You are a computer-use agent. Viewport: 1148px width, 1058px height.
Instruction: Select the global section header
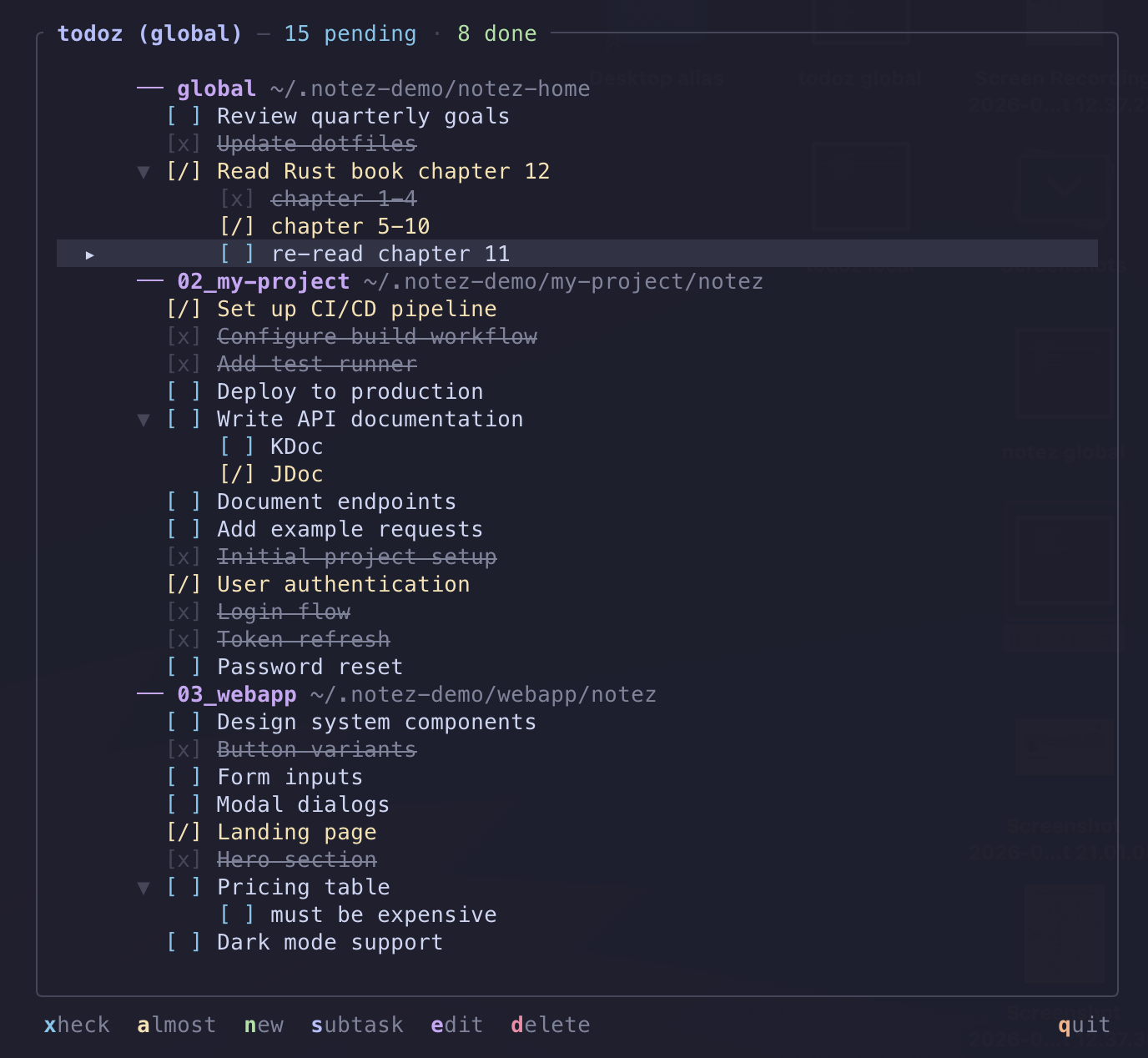[216, 88]
